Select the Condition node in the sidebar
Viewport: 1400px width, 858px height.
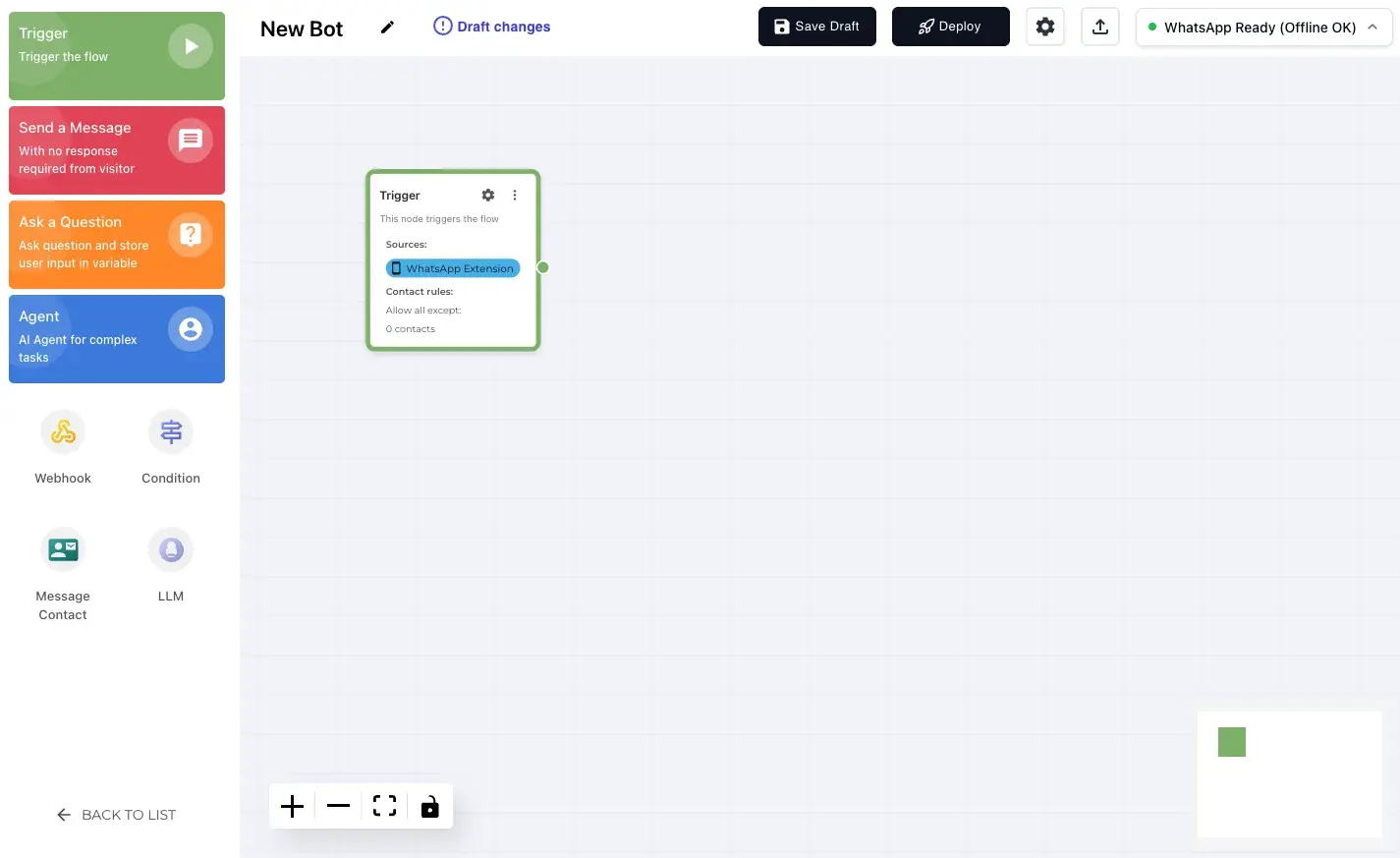pyautogui.click(x=170, y=431)
